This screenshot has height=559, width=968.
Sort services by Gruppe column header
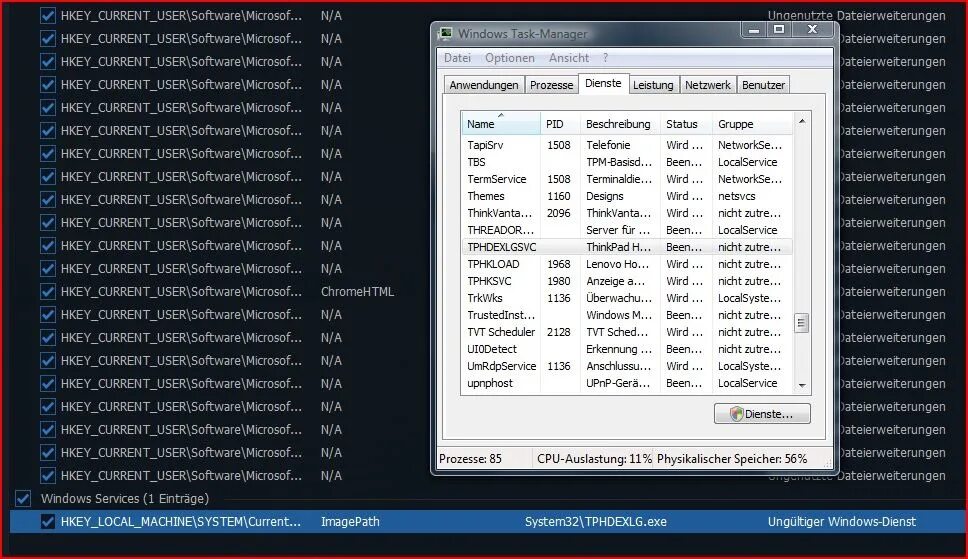click(752, 124)
